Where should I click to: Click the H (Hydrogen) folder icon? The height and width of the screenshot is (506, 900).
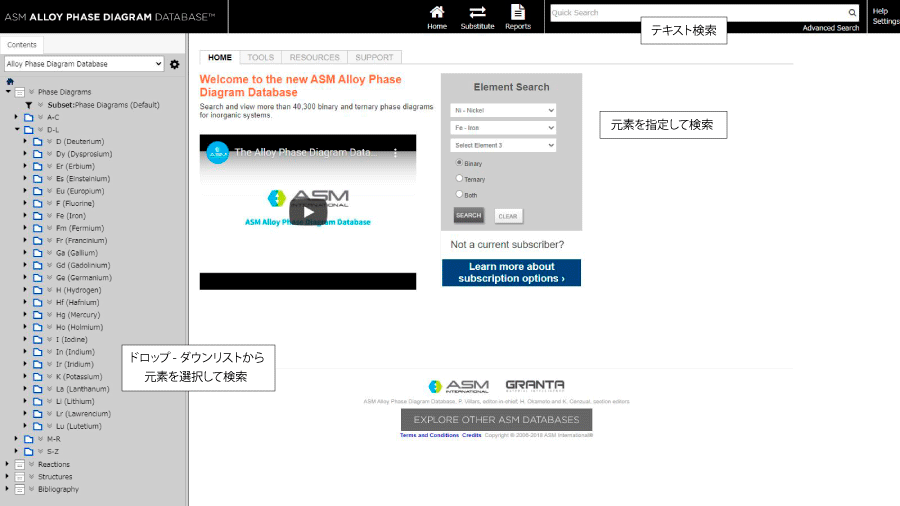38,290
